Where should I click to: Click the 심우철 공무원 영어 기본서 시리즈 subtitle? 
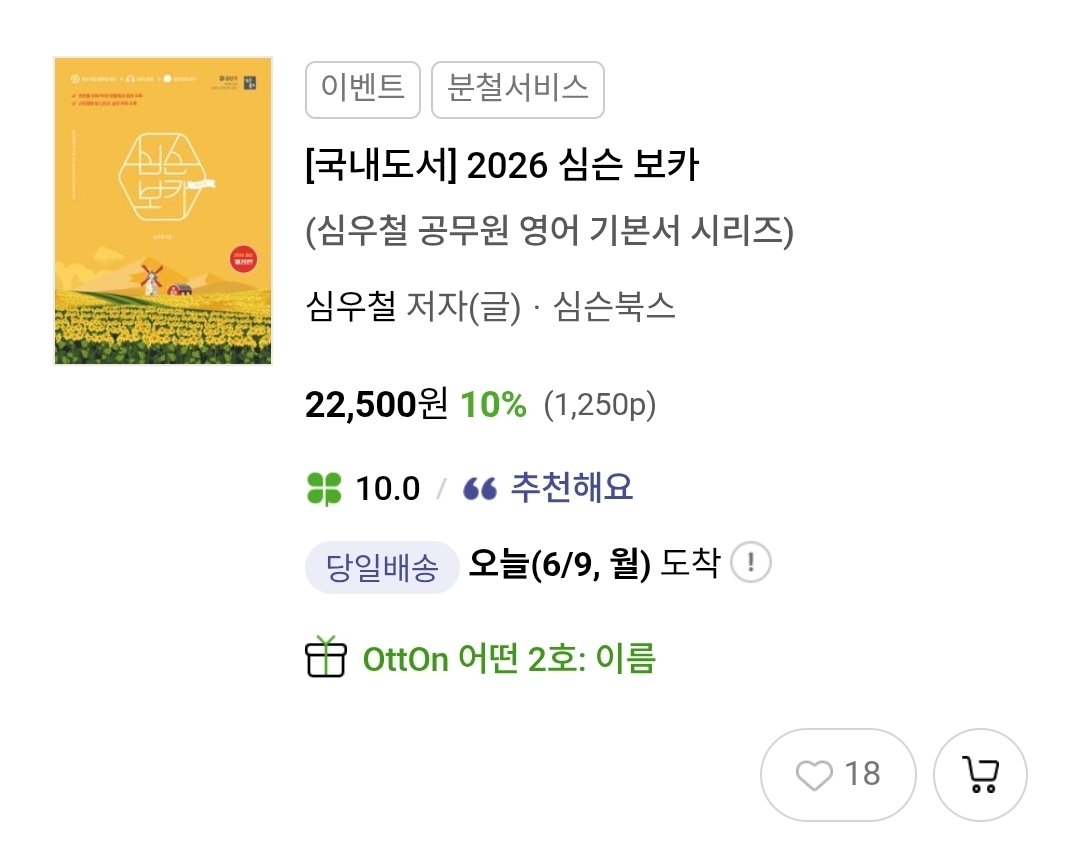click(549, 232)
